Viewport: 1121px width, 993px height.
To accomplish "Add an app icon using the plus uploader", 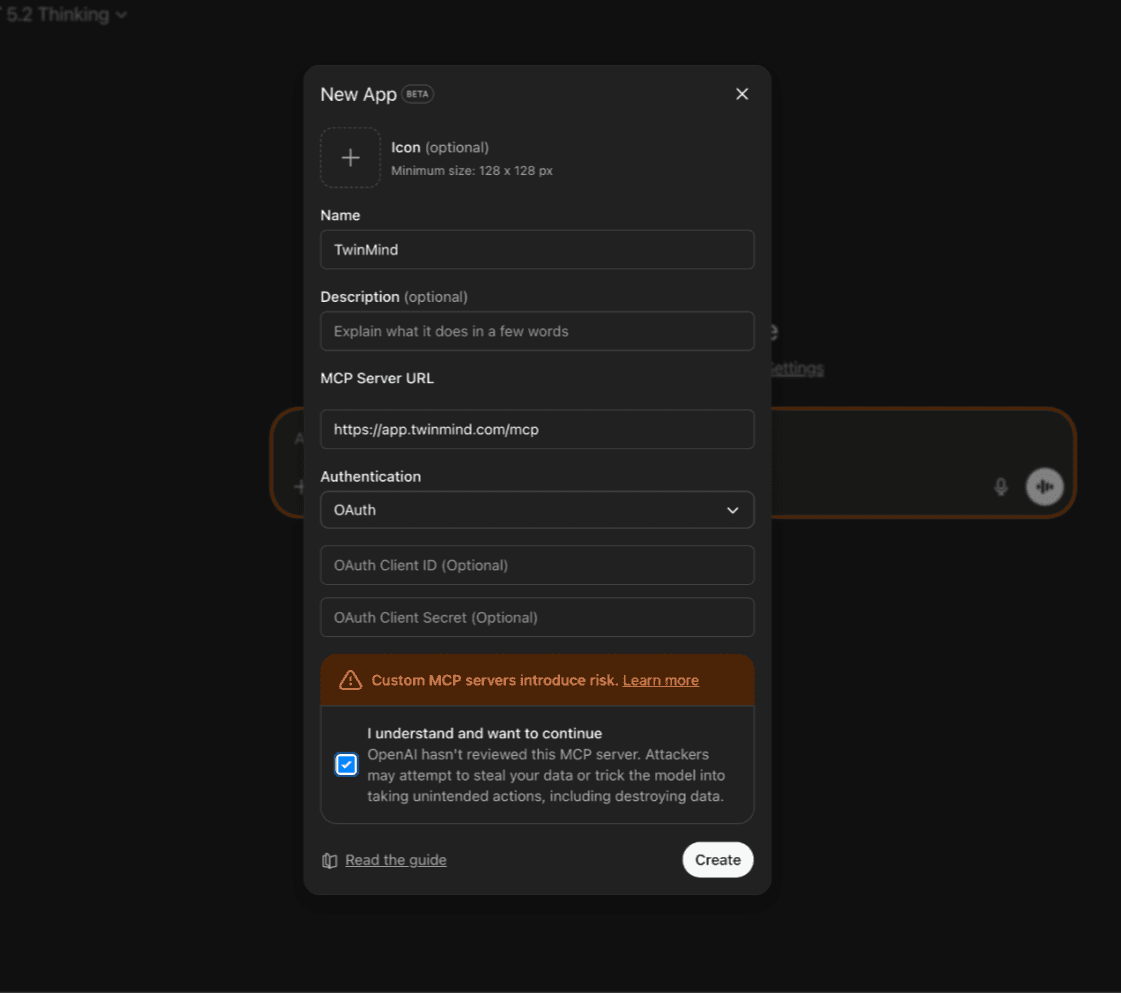I will (350, 157).
